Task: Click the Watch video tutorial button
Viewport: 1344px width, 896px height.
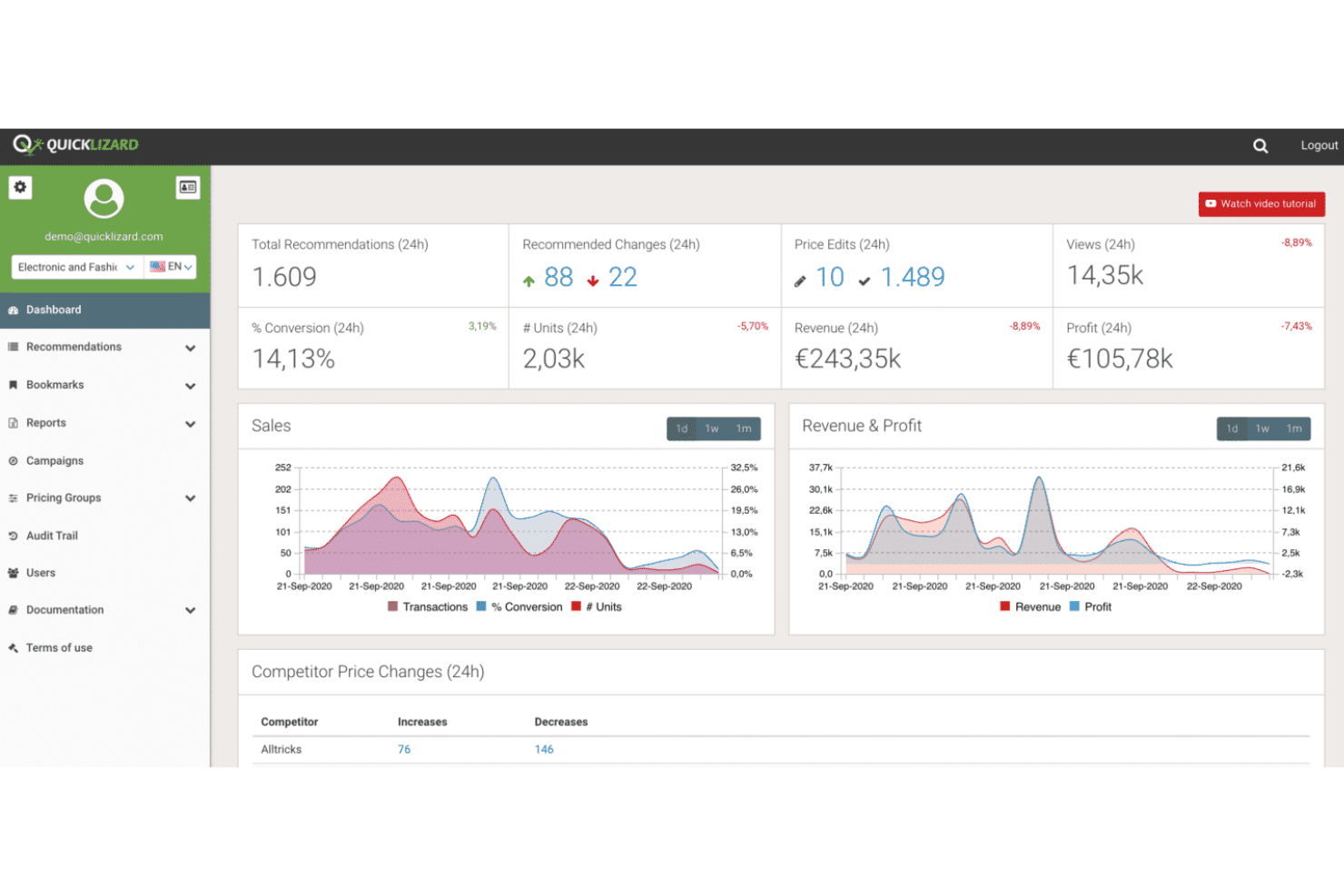Action: [x=1260, y=204]
